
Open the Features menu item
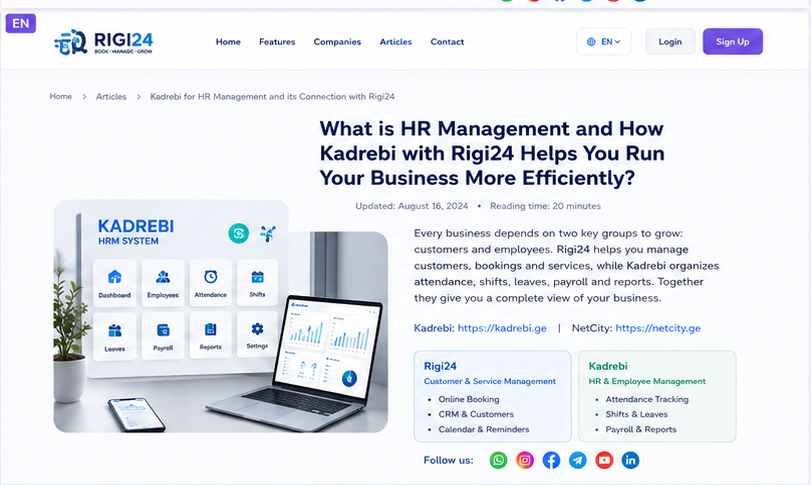(277, 42)
